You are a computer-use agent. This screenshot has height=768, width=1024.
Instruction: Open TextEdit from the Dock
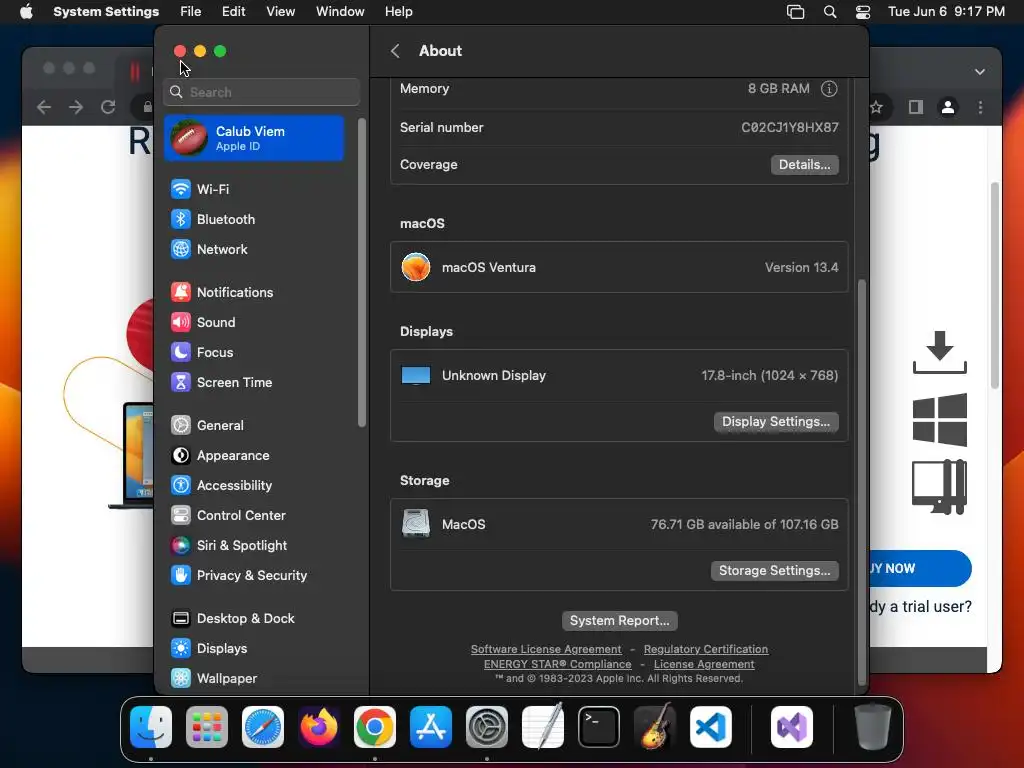pyautogui.click(x=543, y=727)
